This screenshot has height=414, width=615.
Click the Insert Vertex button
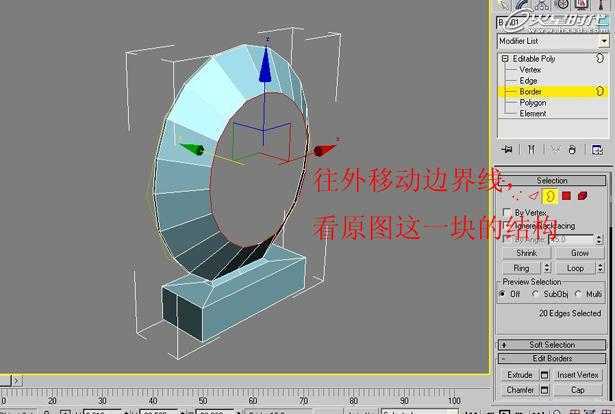[578, 375]
